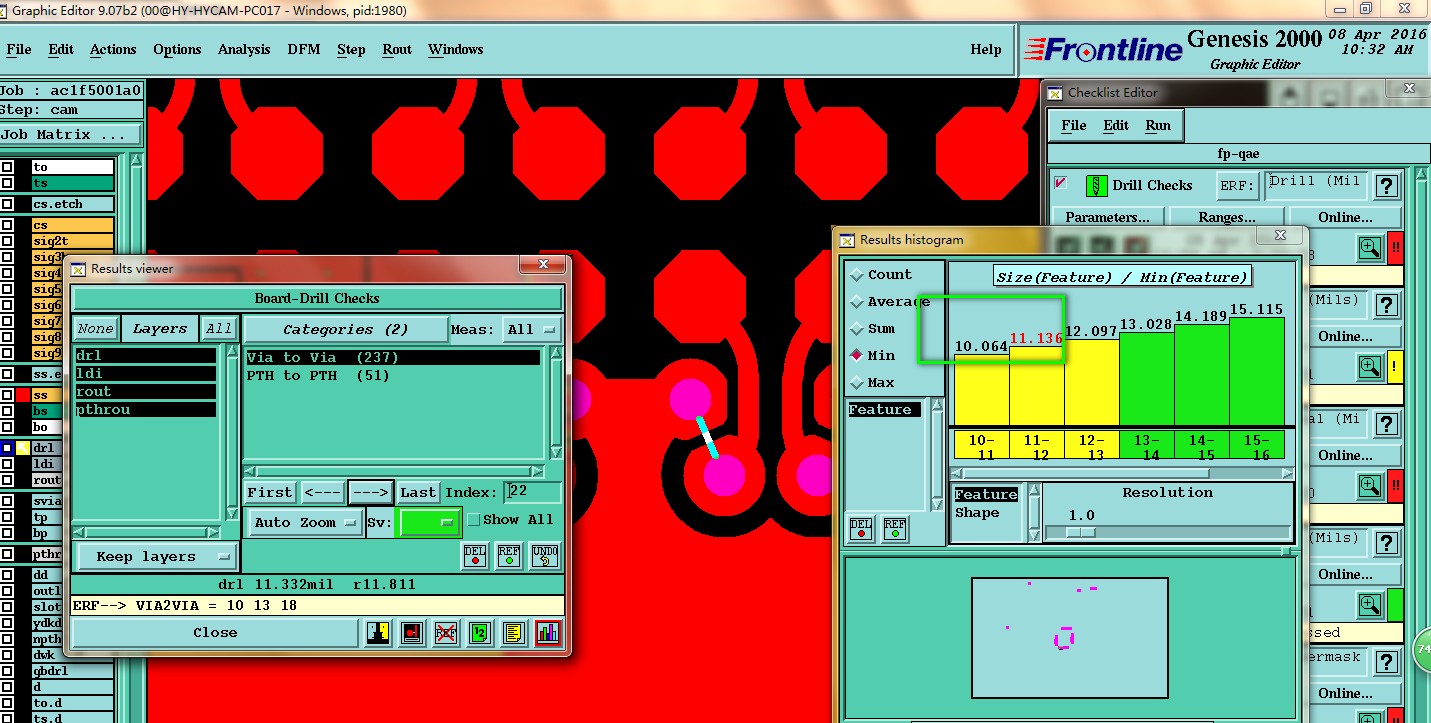Click the REF icon in Results viewer
Screen dimensions: 1431x723
(x=509, y=555)
